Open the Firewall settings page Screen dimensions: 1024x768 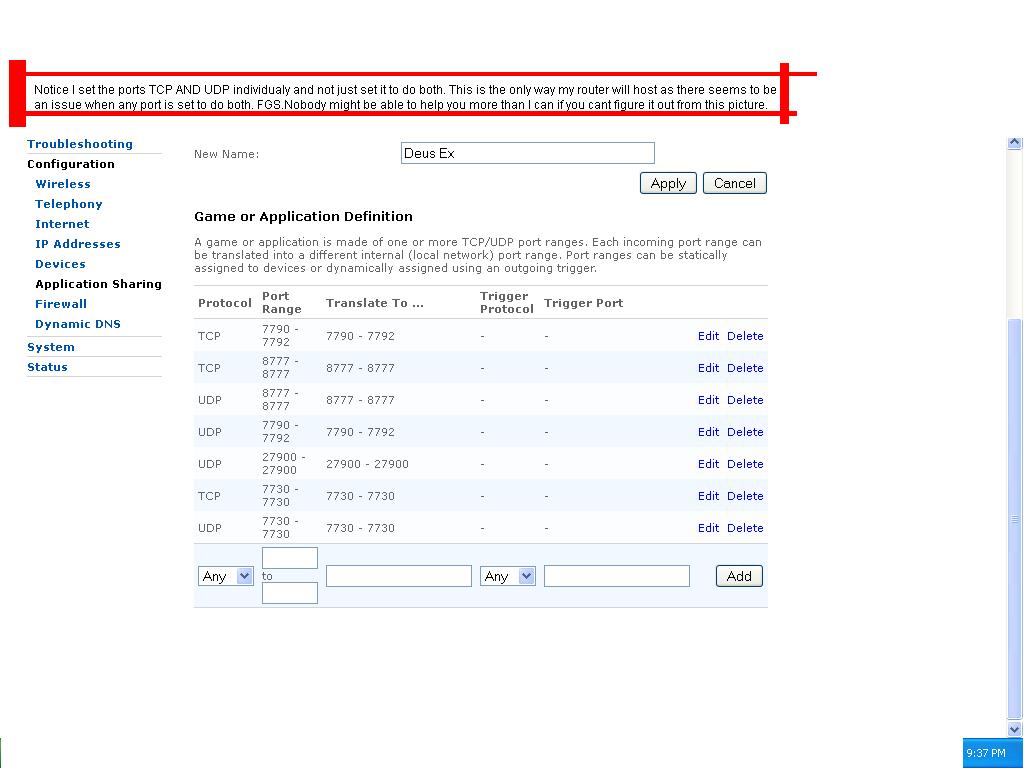[x=61, y=304]
